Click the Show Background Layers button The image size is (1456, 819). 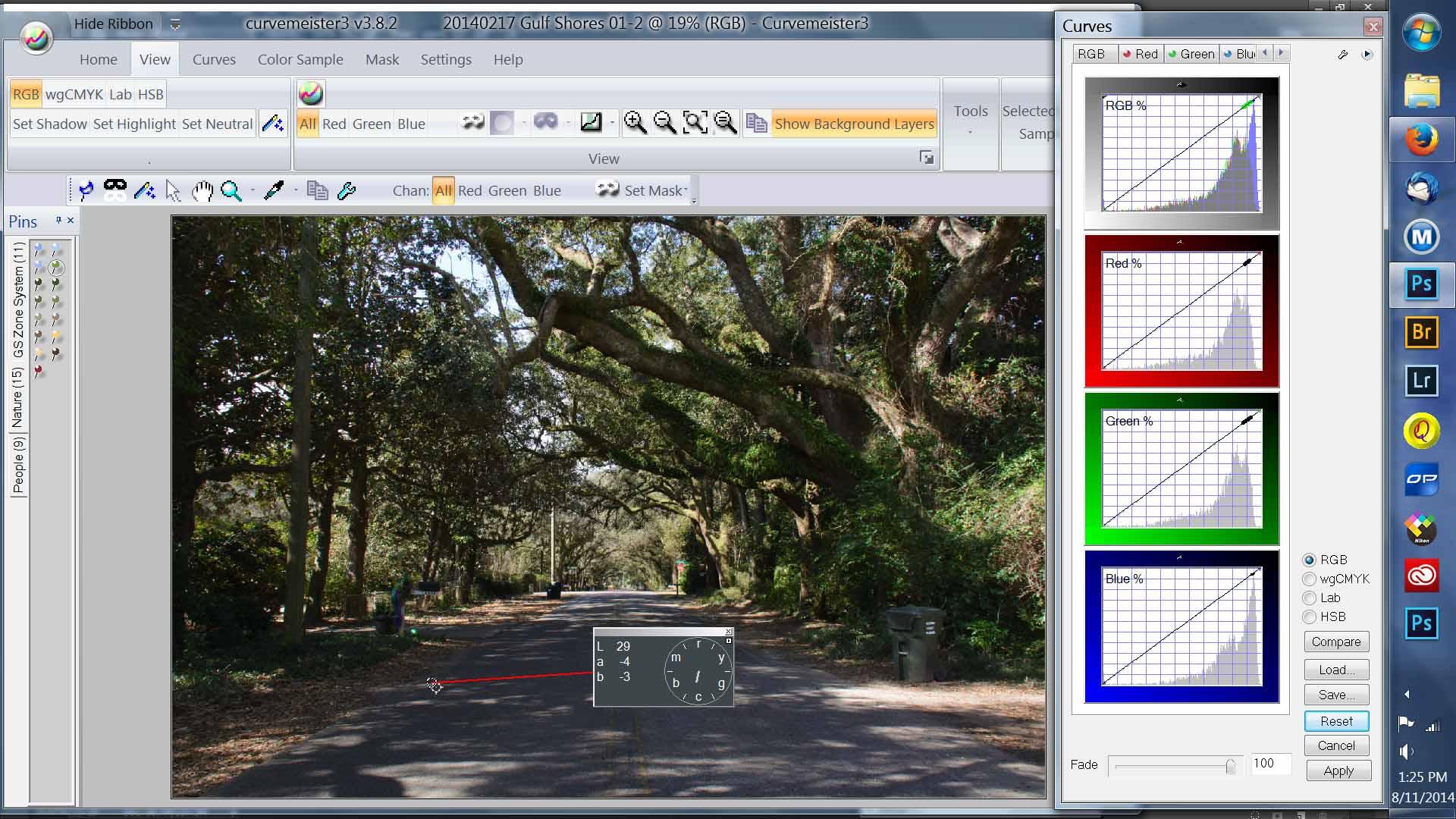[x=855, y=123]
